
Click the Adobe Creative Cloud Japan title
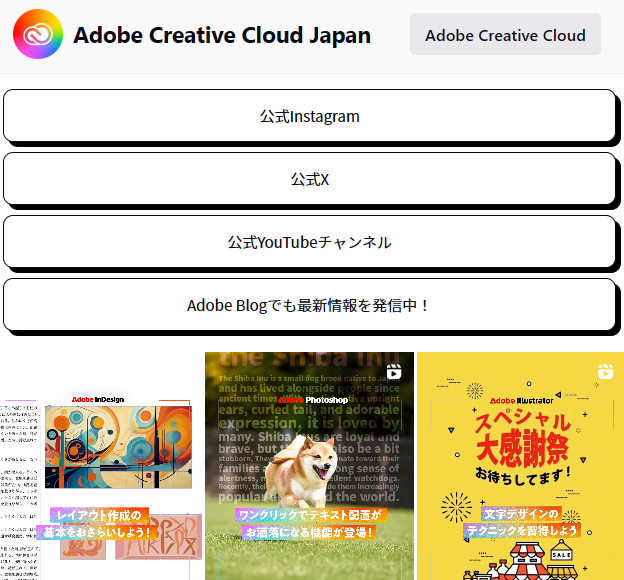pyautogui.click(x=222, y=36)
